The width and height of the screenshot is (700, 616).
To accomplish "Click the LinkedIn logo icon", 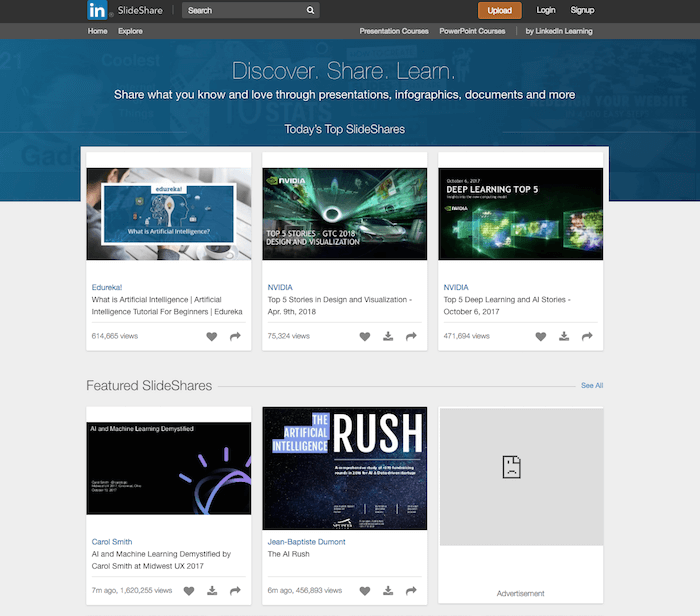I will 97,10.
